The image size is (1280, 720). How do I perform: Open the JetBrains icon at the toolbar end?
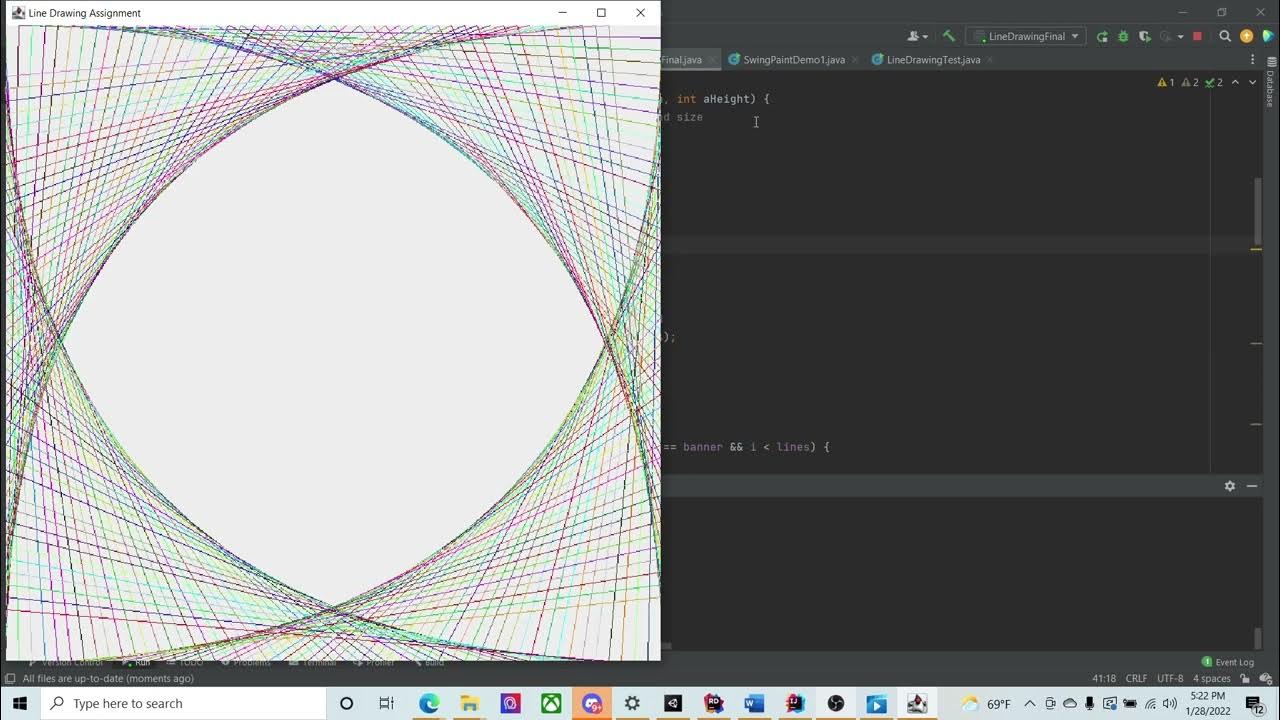(x=1267, y=36)
